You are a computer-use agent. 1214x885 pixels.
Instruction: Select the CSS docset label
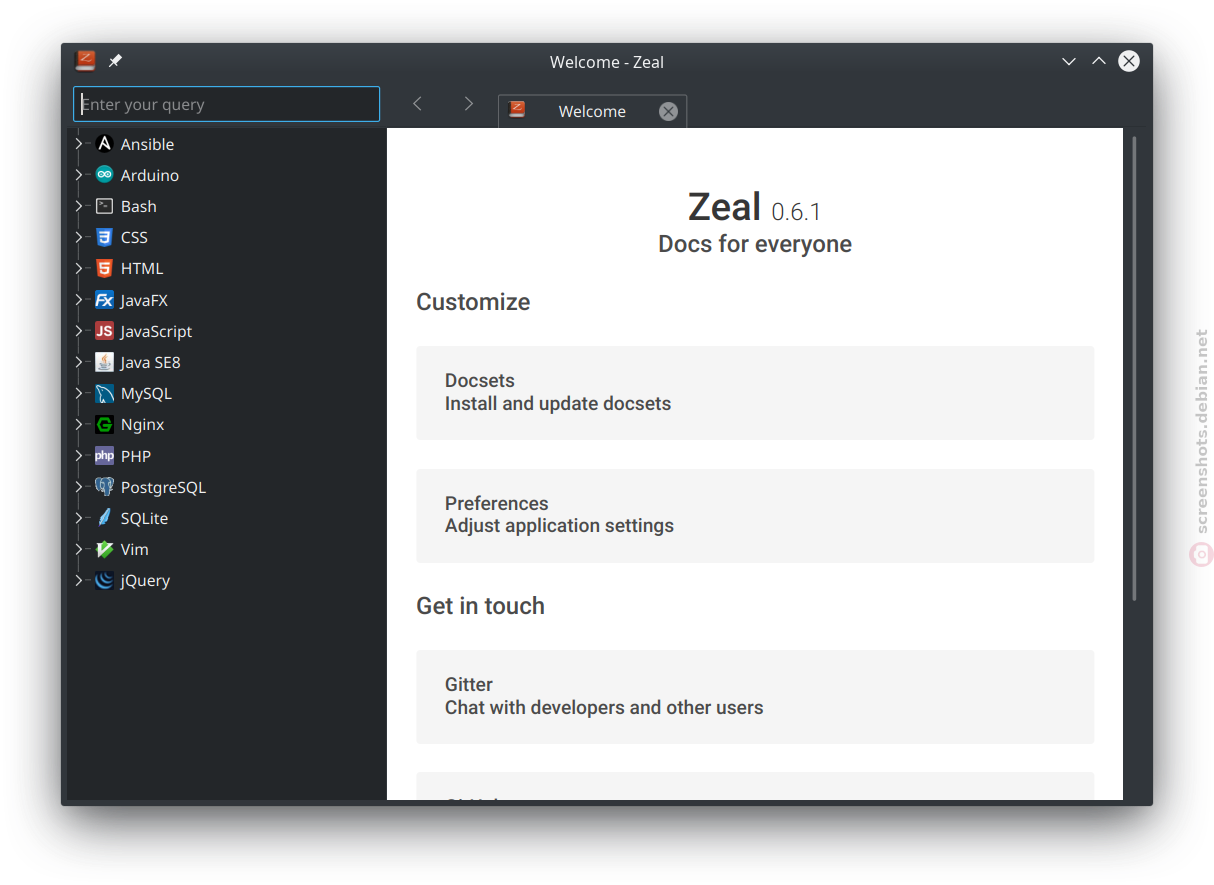coord(134,237)
